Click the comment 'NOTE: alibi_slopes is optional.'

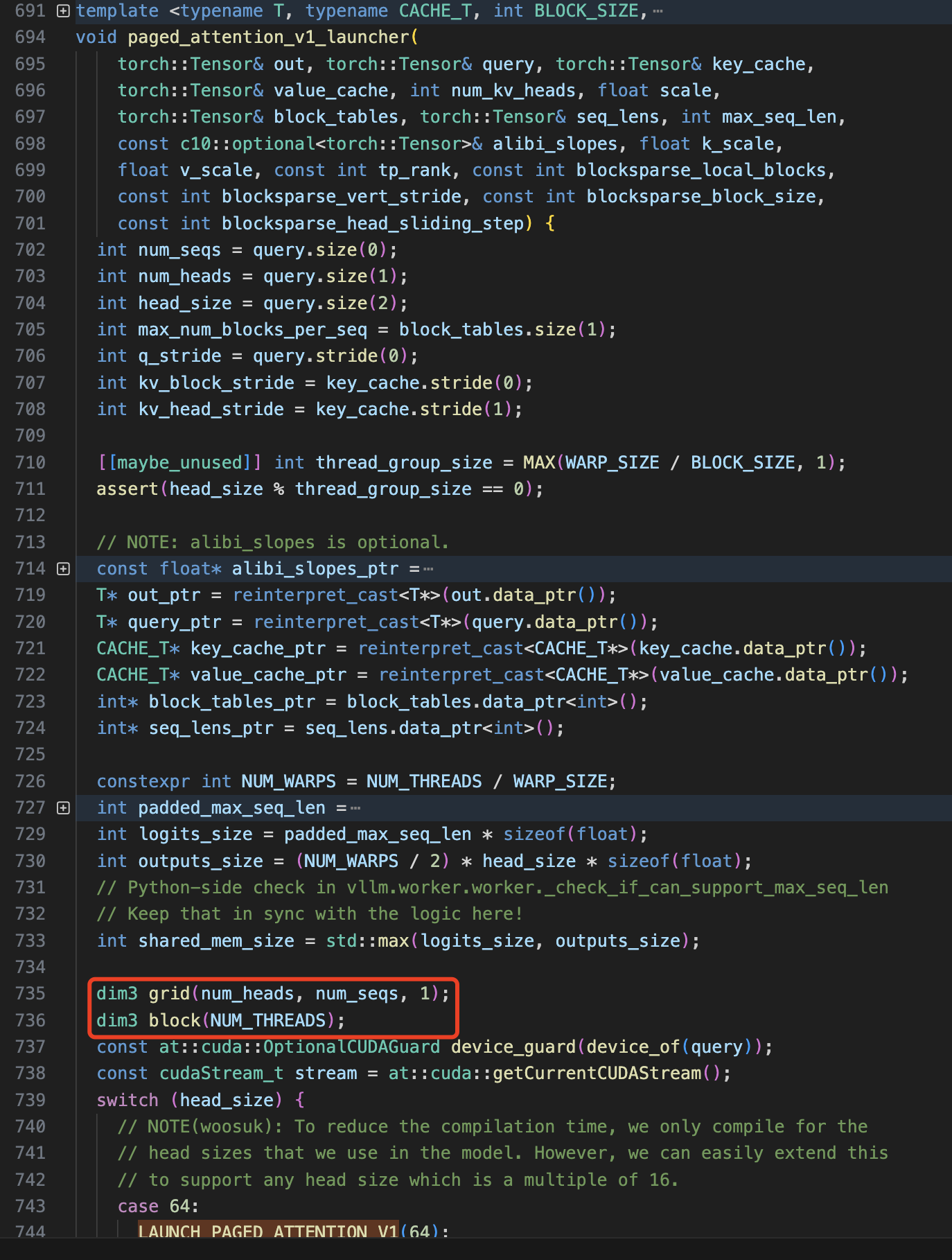273,542
